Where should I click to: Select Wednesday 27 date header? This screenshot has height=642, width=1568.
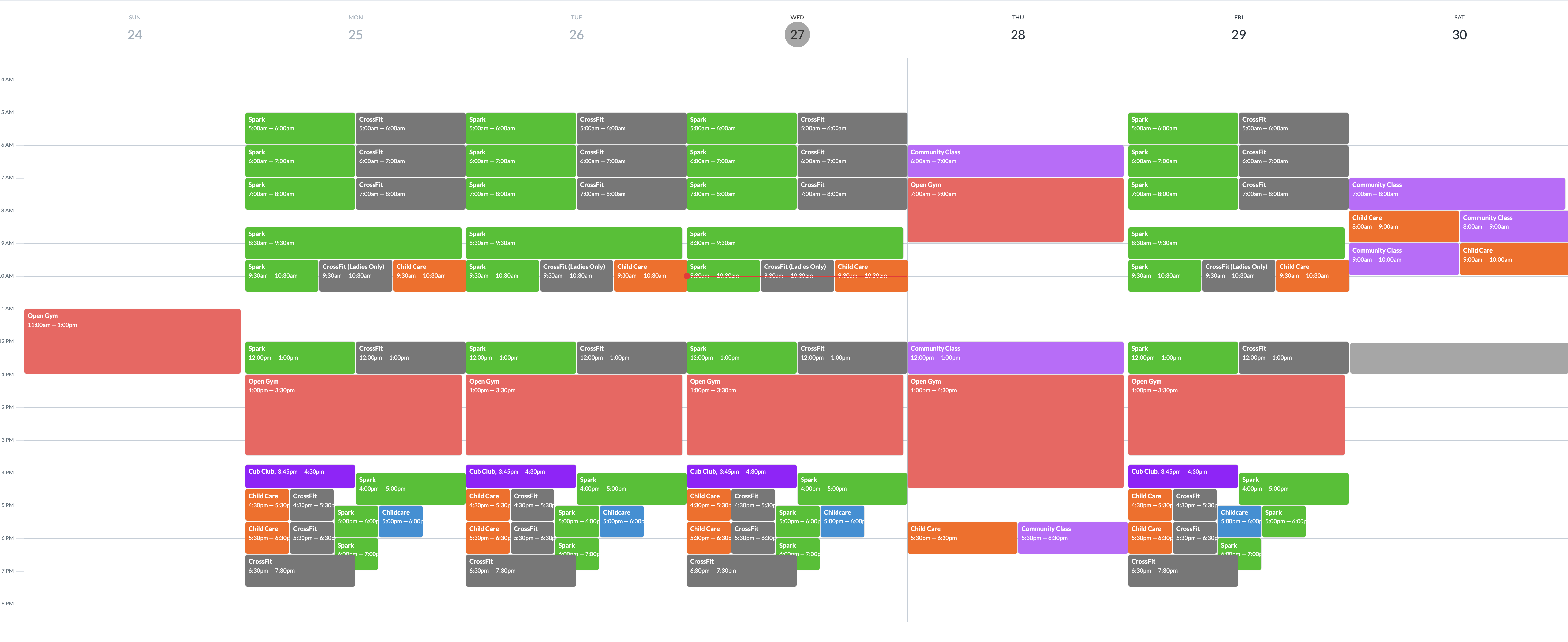797,34
